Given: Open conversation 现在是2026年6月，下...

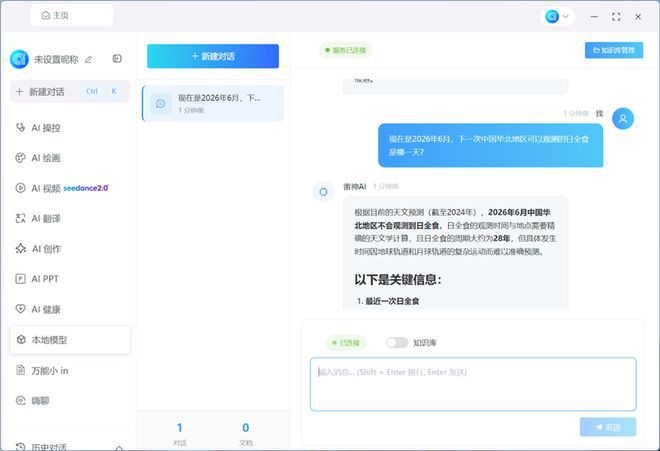Looking at the screenshot, I should click(x=213, y=104).
